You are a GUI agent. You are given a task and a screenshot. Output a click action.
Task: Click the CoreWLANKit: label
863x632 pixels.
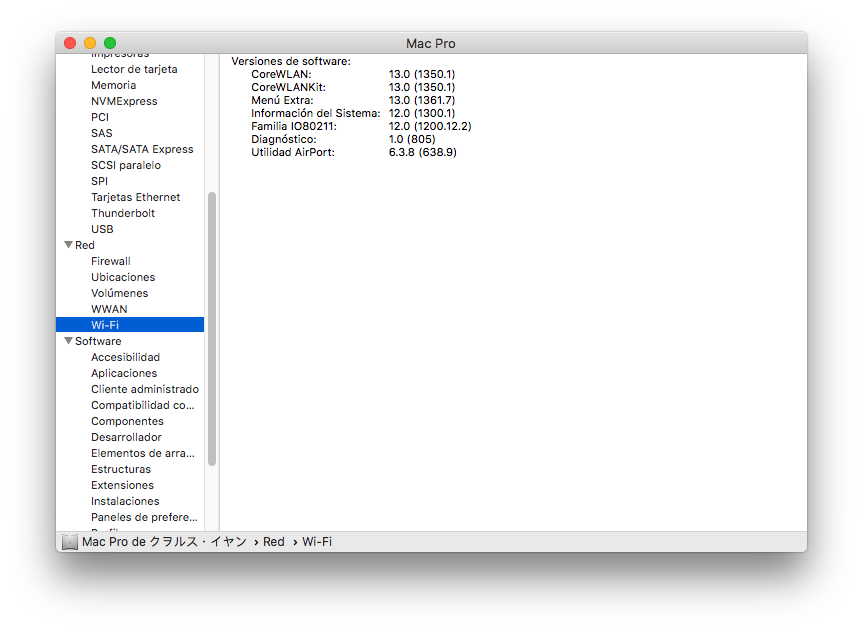(288, 87)
